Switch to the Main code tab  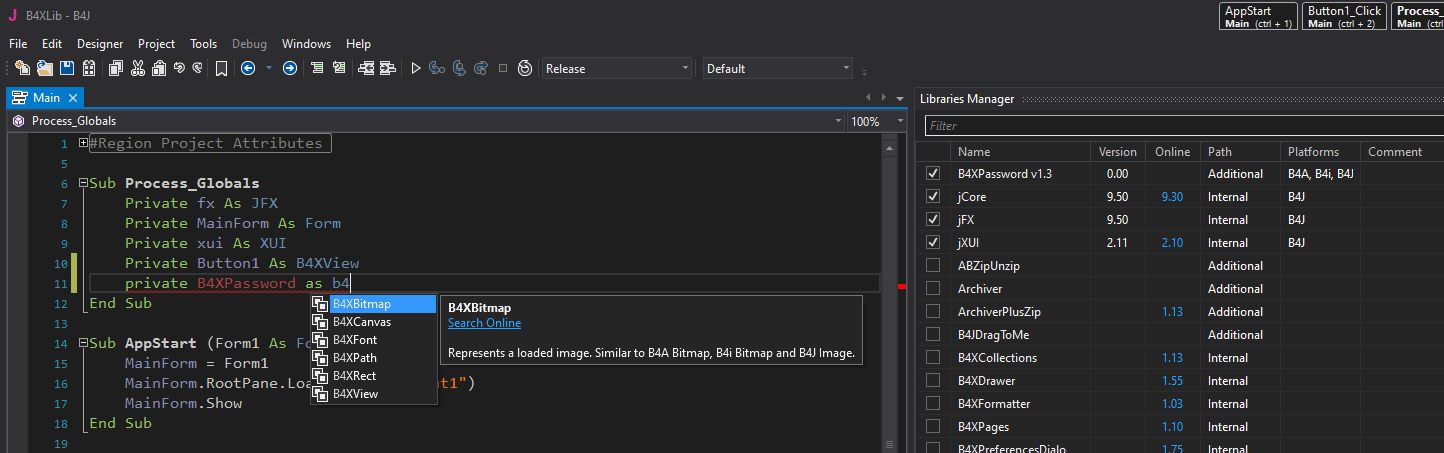click(x=45, y=98)
